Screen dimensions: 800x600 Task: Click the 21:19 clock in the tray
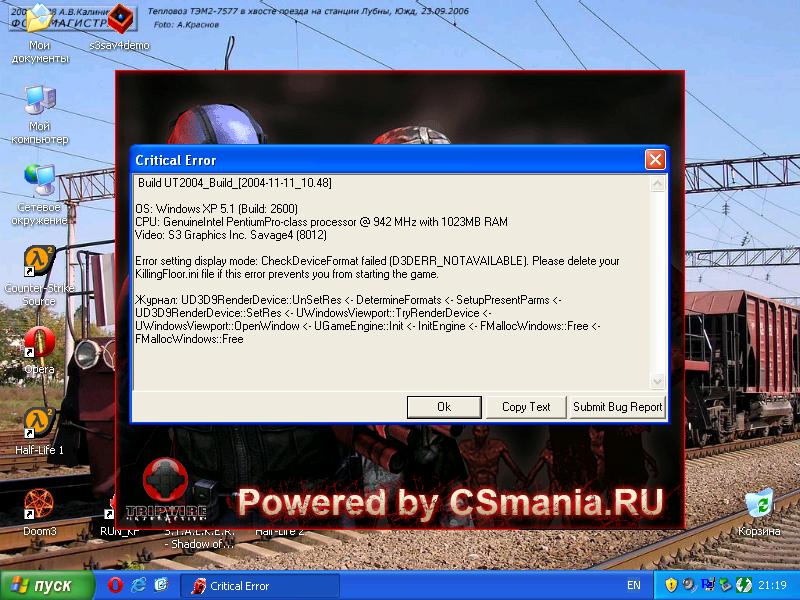coord(772,585)
